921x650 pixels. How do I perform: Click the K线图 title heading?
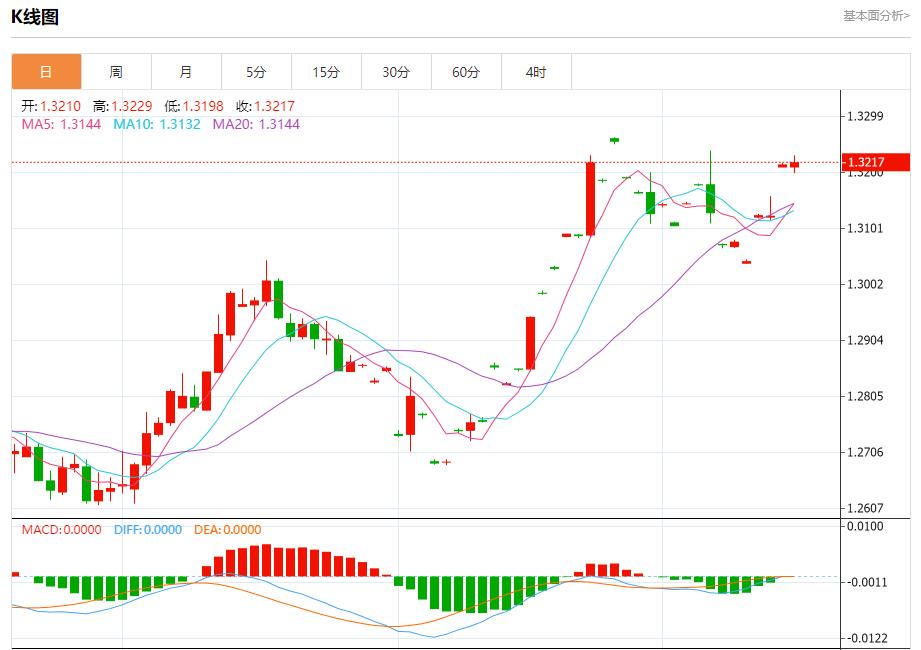tap(35, 16)
